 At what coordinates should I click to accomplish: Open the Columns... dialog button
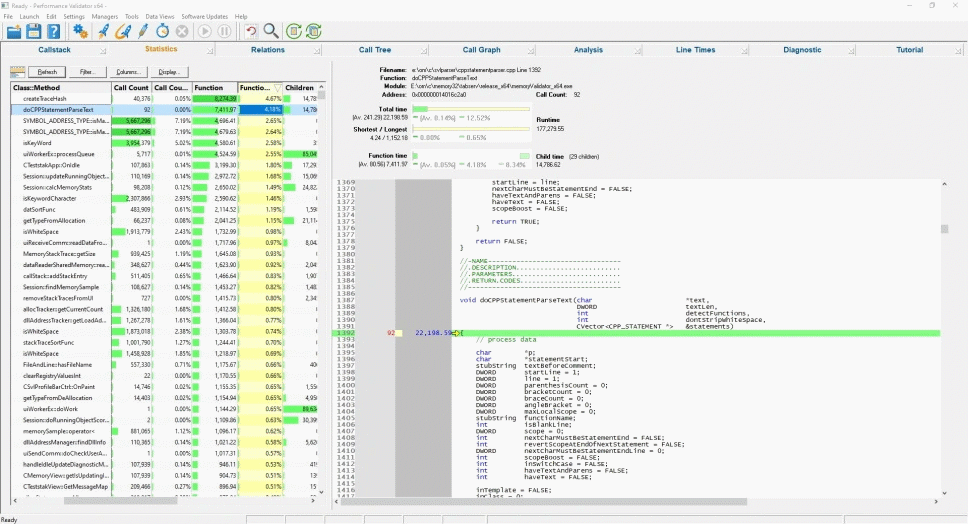click(x=127, y=72)
